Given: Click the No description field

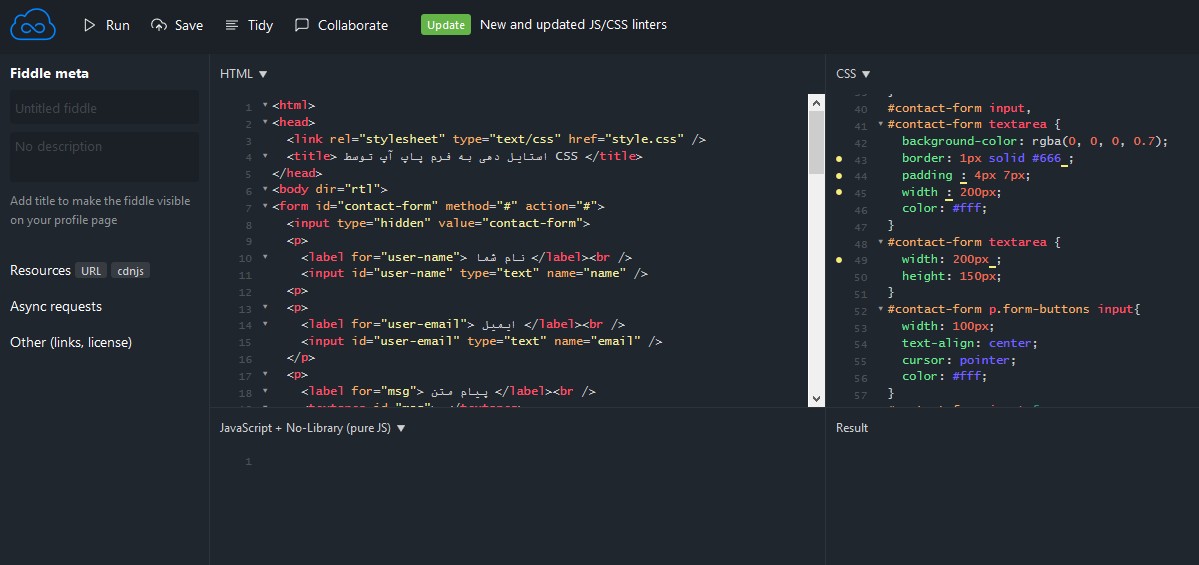Looking at the screenshot, I should click(104, 157).
